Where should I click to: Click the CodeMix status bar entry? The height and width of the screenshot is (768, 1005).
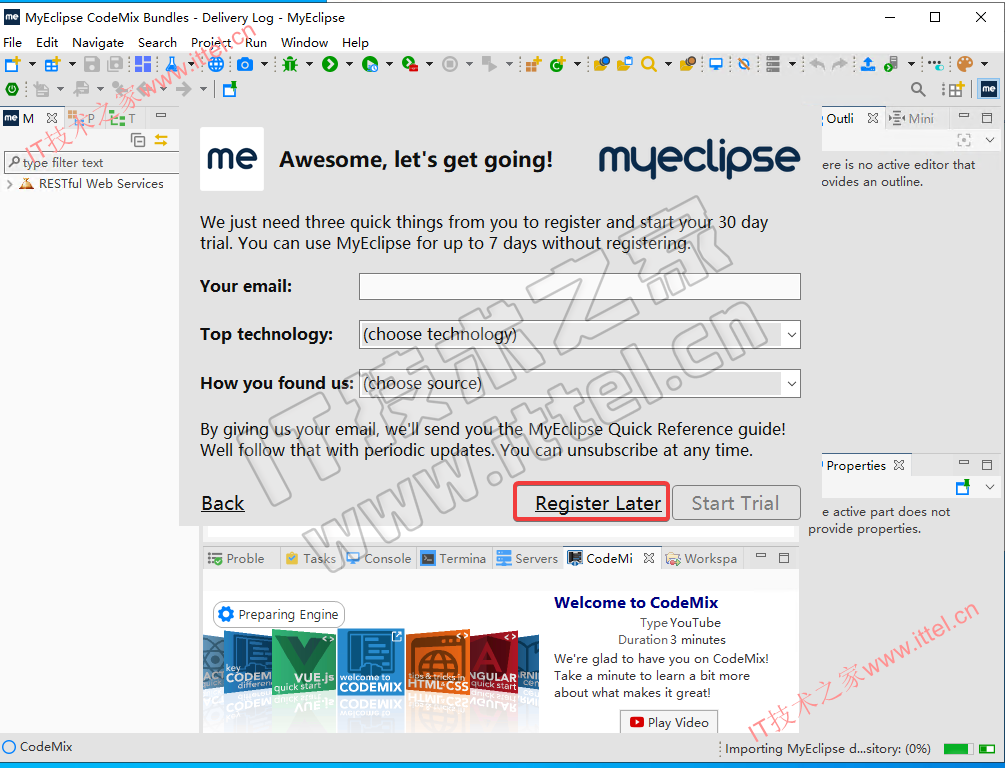[x=37, y=747]
